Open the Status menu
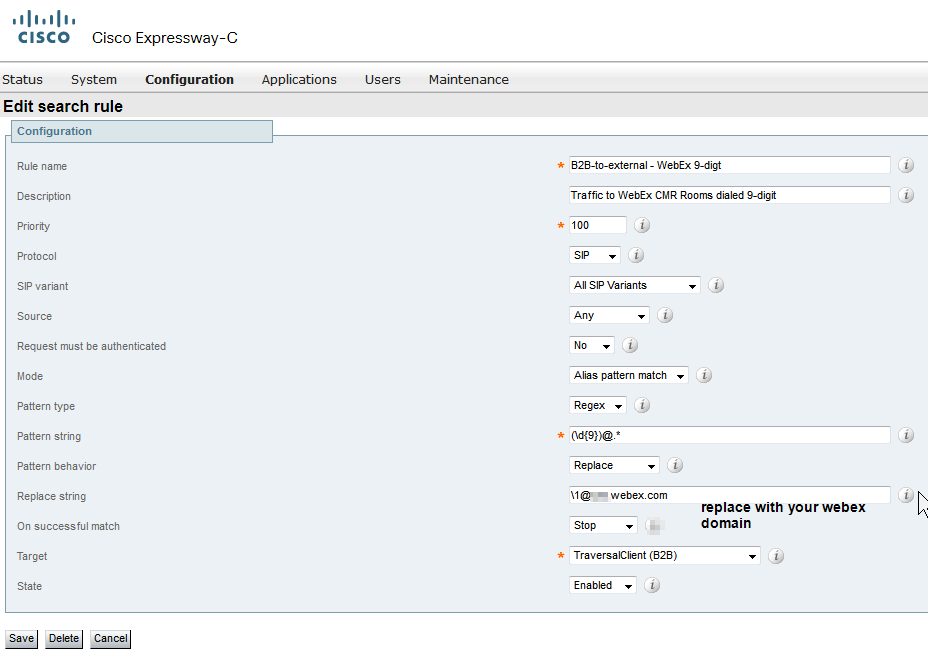 (22, 79)
